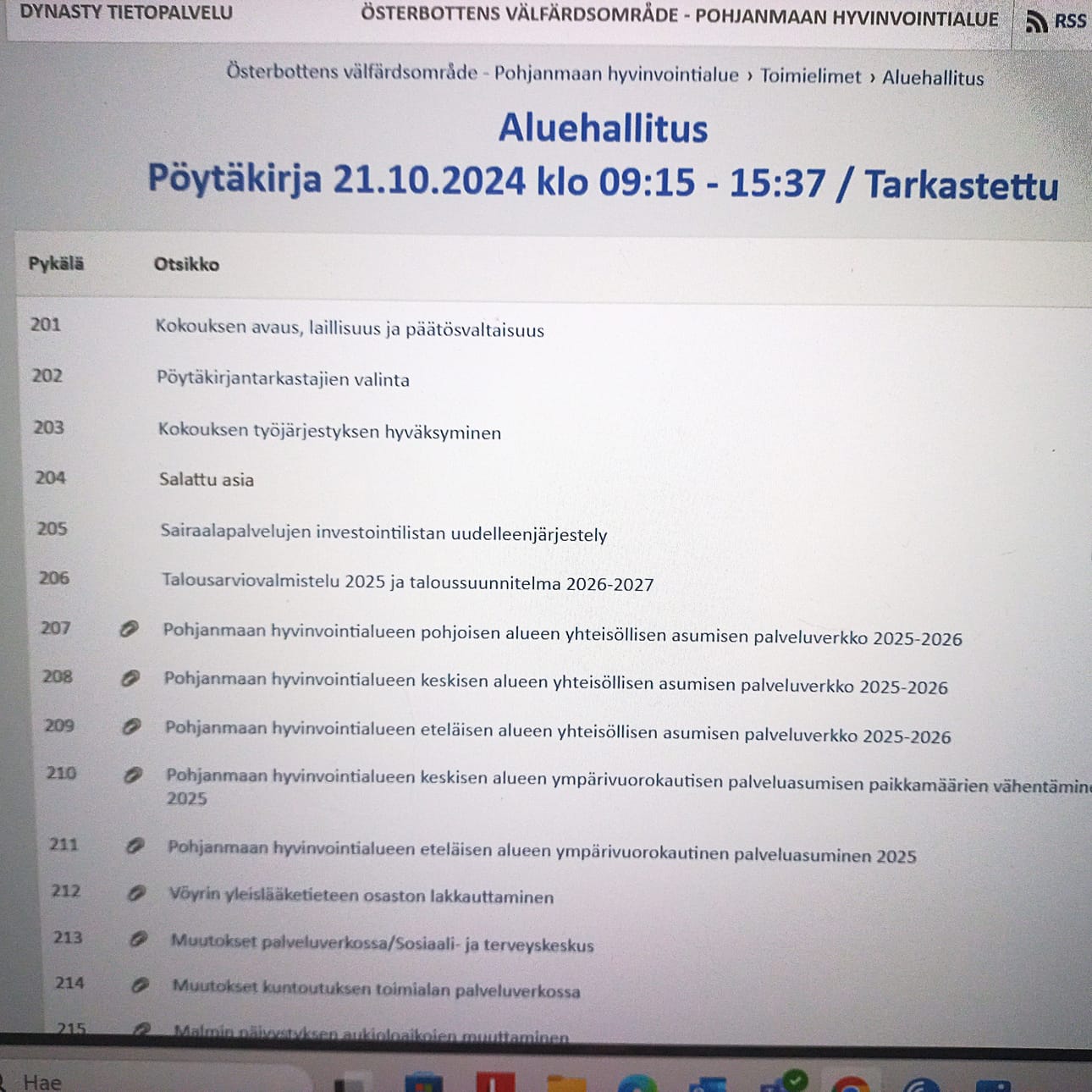Viewport: 1092px width, 1092px height.
Task: Click the attachment icon beside item 208
Action: pos(131,679)
